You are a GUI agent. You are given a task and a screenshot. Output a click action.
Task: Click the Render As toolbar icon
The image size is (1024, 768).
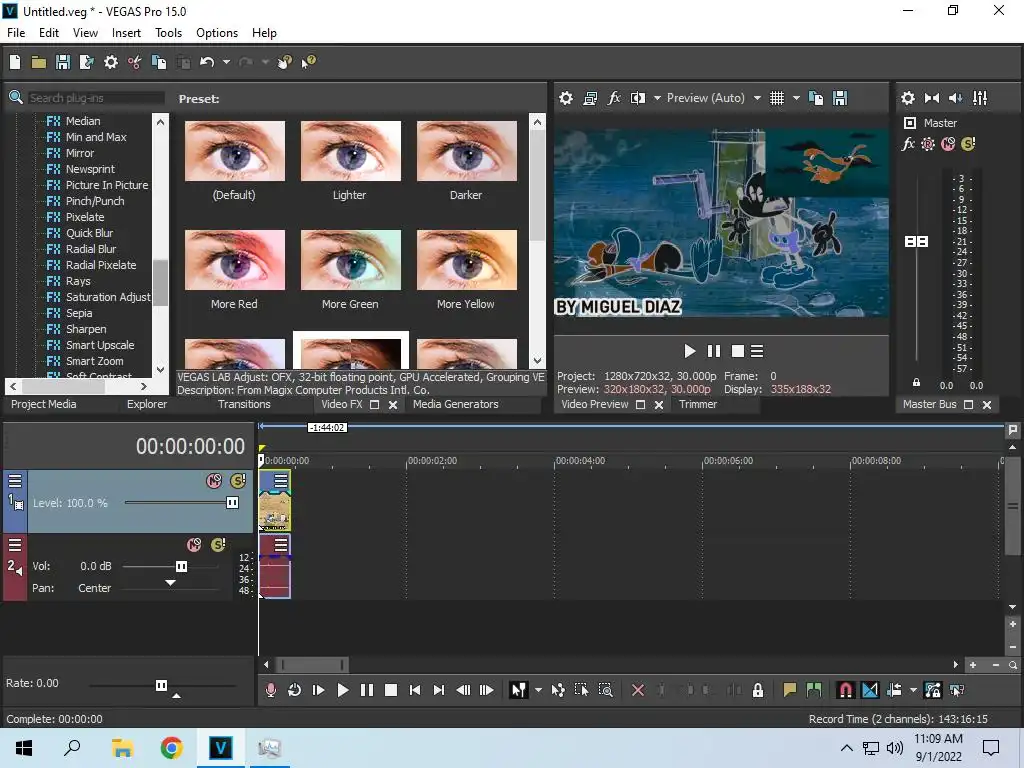pos(86,62)
